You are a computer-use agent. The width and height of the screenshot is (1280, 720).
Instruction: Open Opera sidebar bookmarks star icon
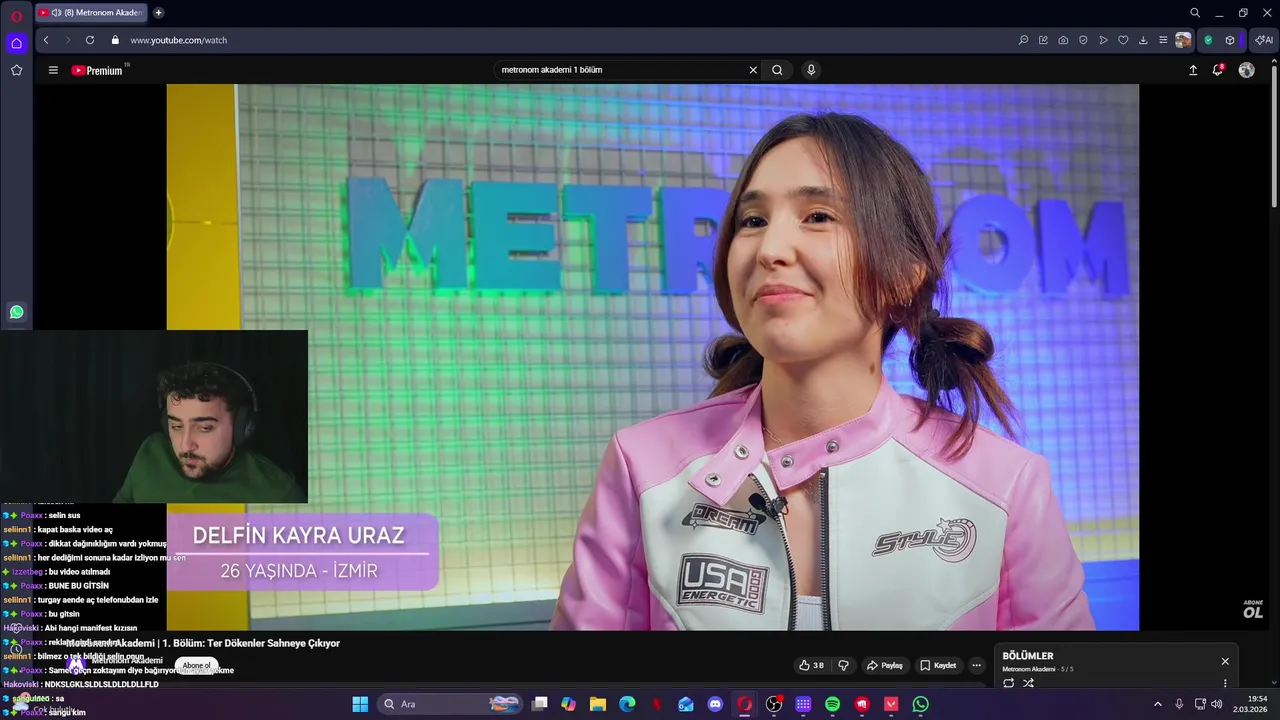pyautogui.click(x=16, y=70)
